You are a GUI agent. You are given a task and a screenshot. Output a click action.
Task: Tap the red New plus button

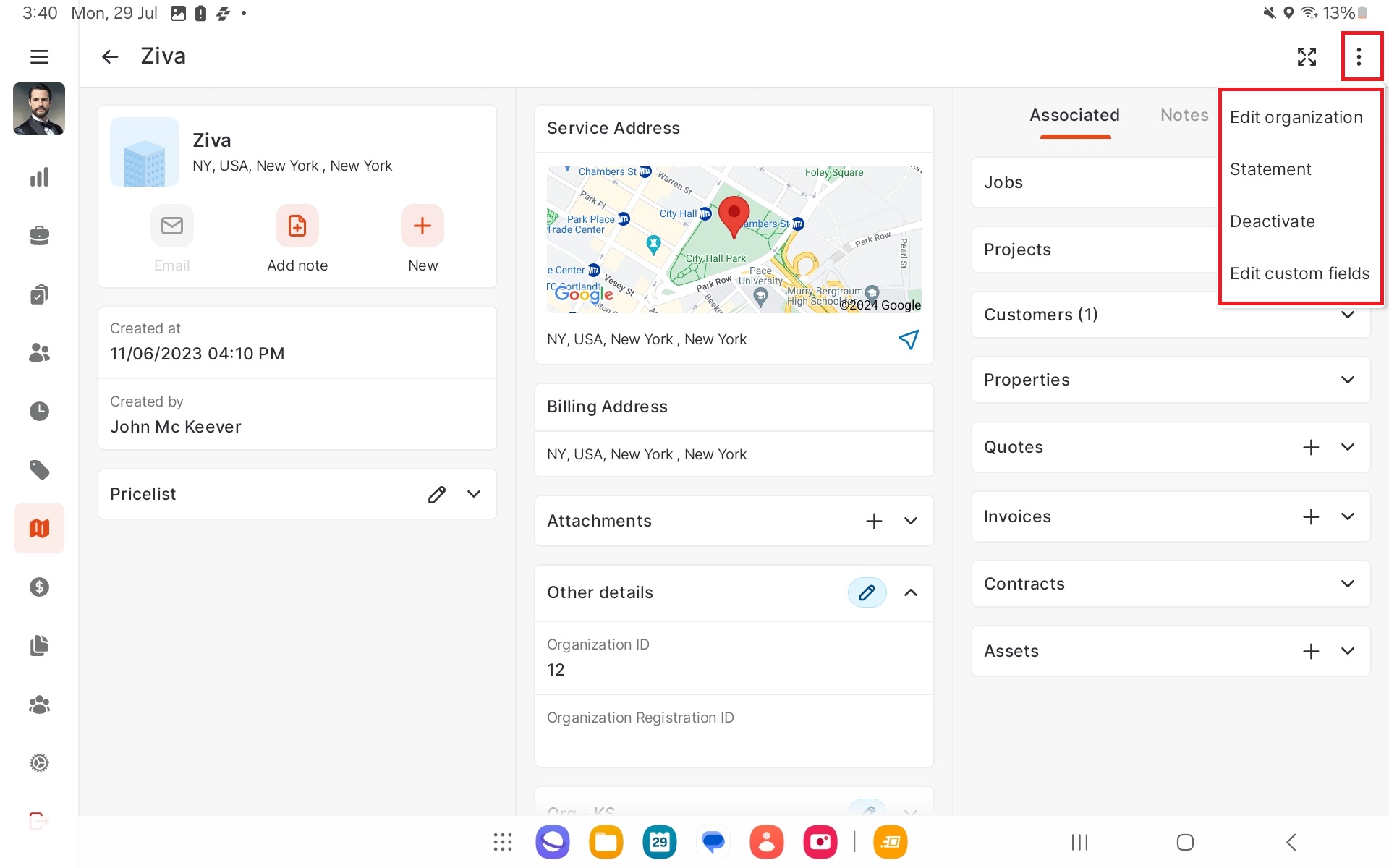point(422,226)
